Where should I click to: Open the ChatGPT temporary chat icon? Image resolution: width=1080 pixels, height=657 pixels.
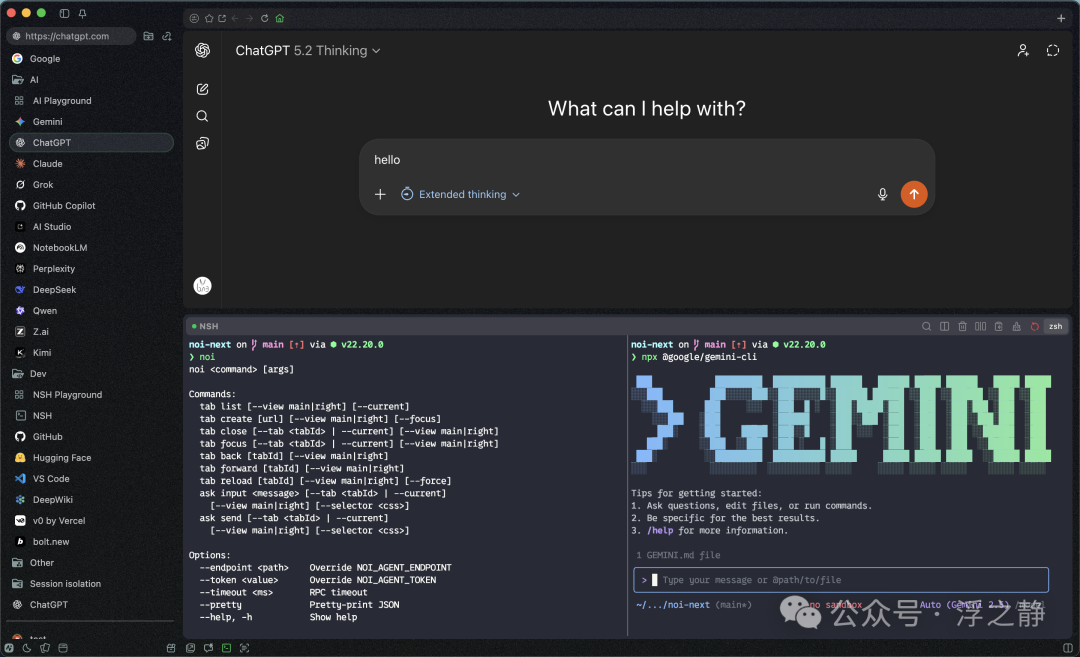coord(1052,50)
